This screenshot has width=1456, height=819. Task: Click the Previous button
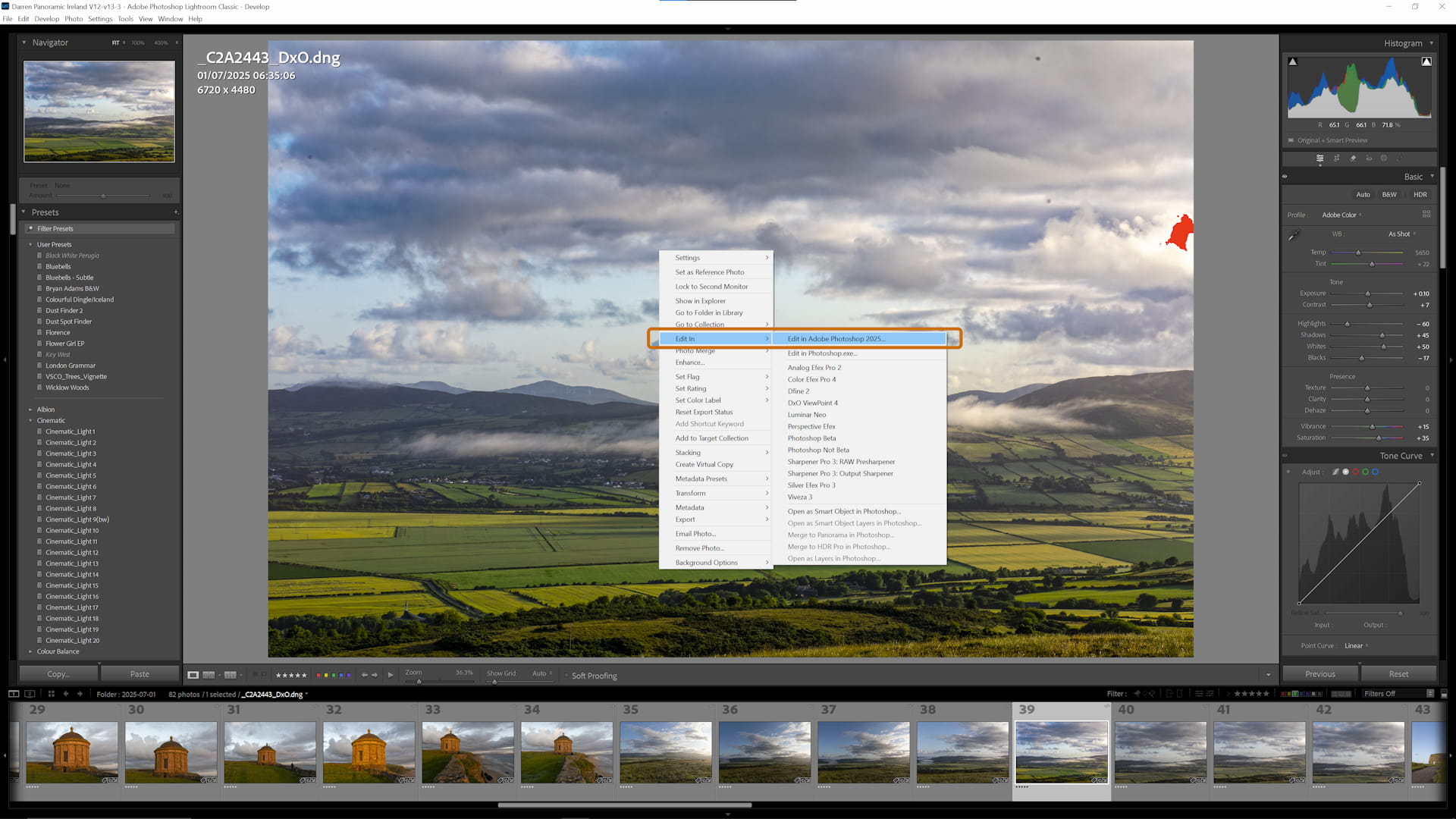pos(1320,674)
